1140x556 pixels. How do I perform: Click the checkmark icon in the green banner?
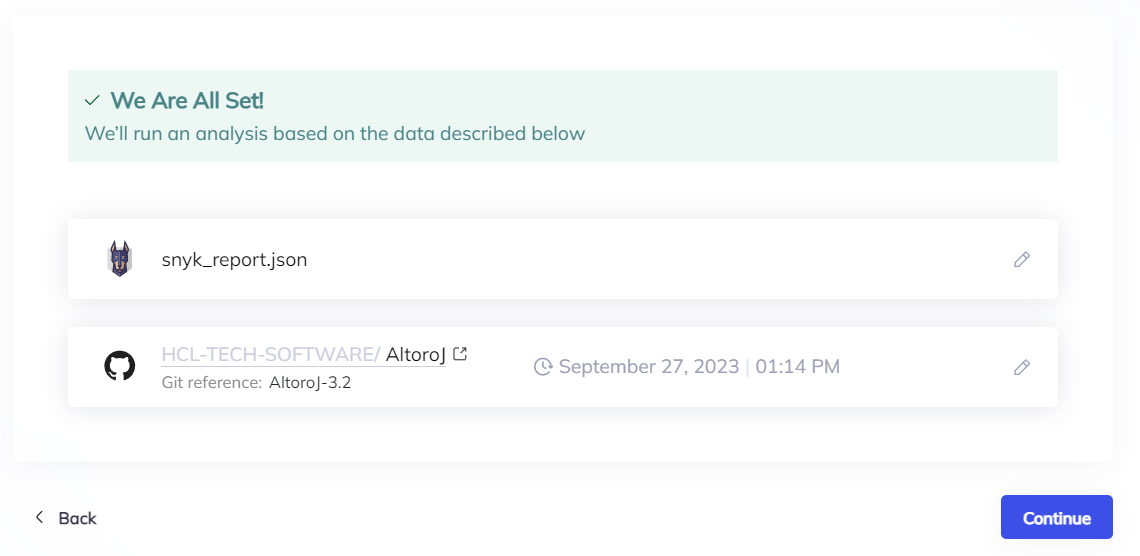92,101
